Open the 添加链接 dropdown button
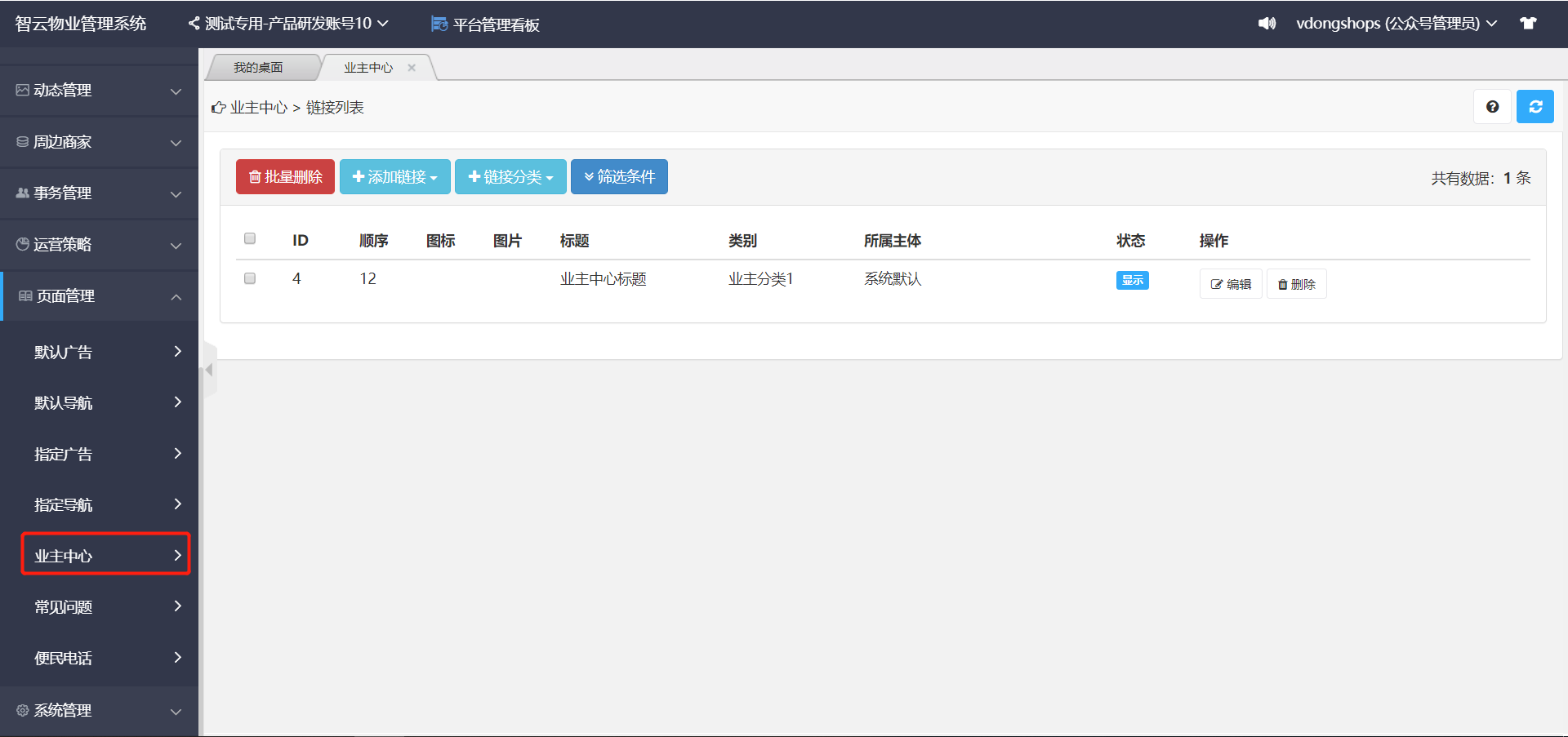 point(394,176)
